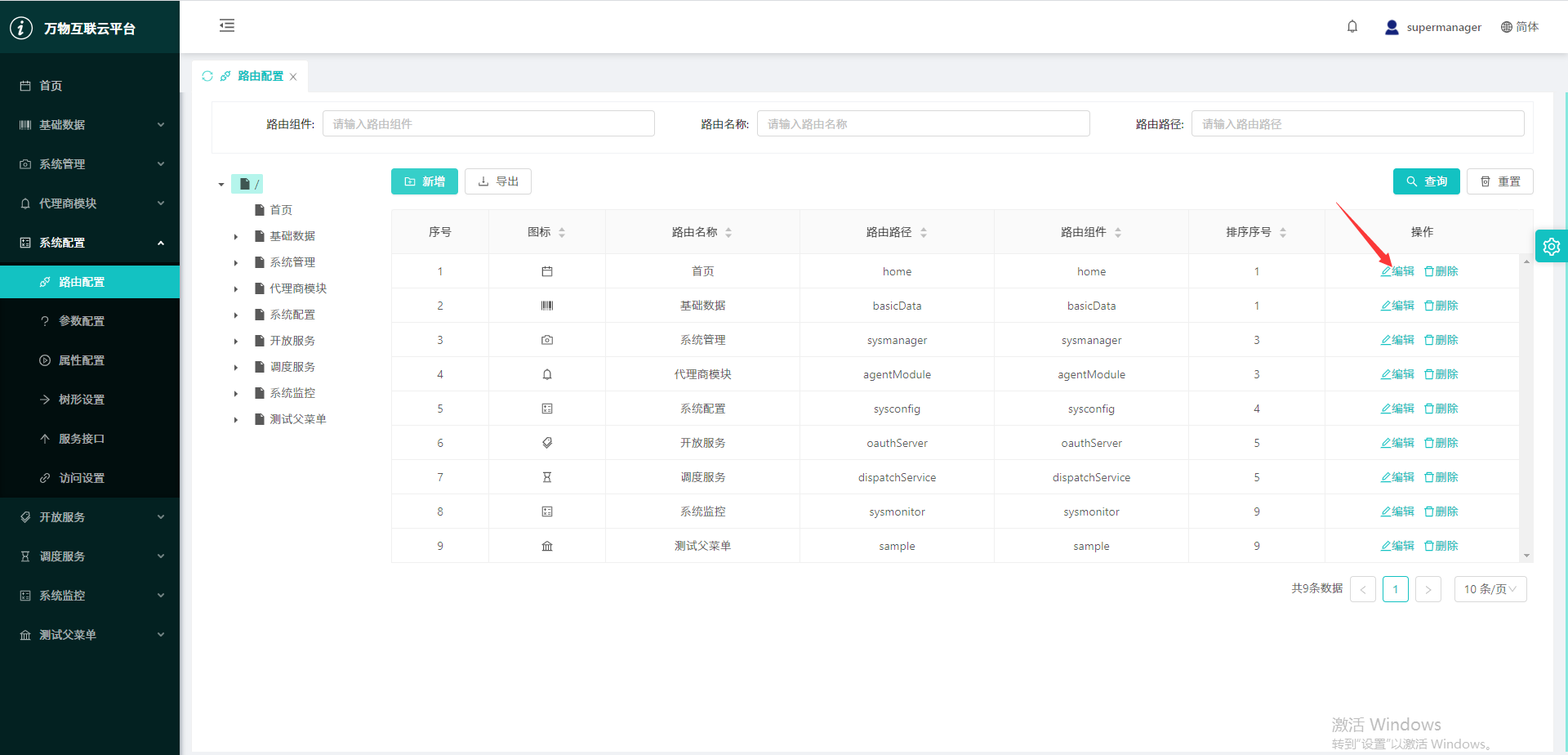Collapse the root / tree node
Viewport: 1568px width, 755px height.
(x=221, y=185)
